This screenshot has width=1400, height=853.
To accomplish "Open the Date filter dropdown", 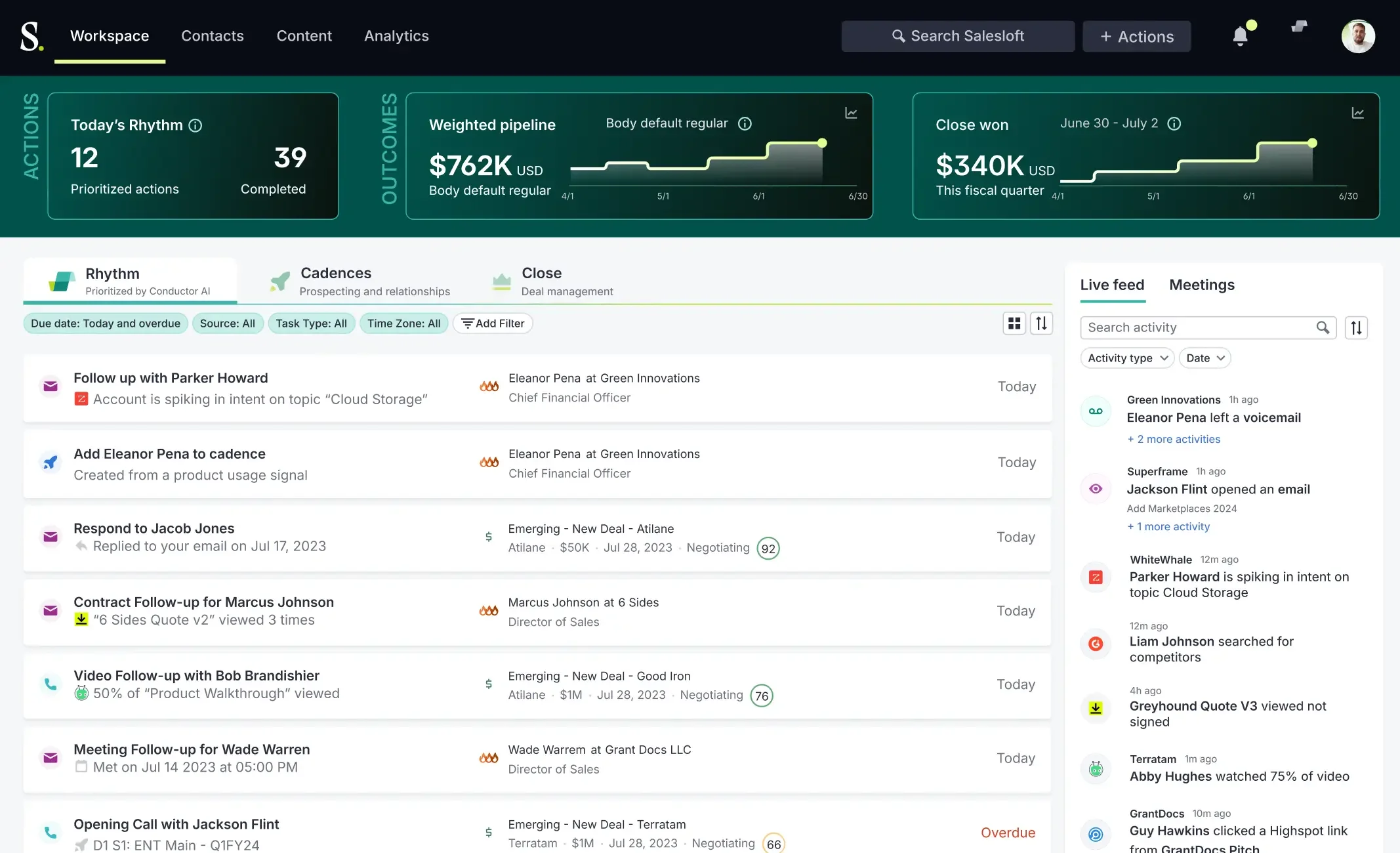I will pyautogui.click(x=1205, y=358).
